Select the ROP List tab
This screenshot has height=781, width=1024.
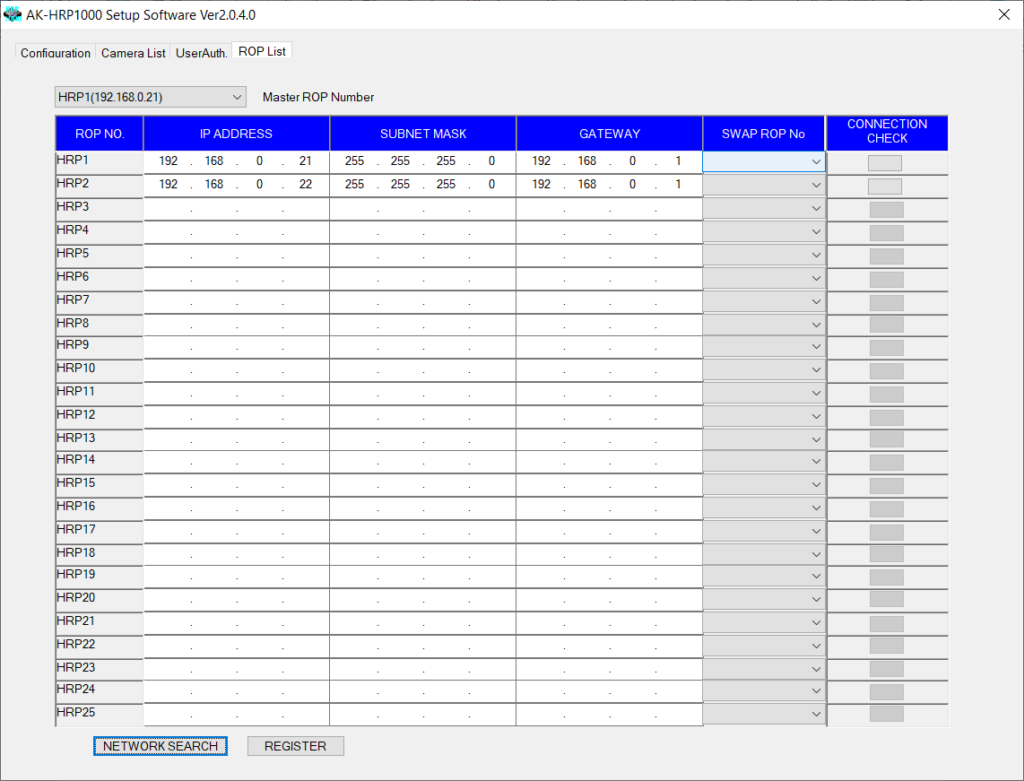tap(261, 50)
